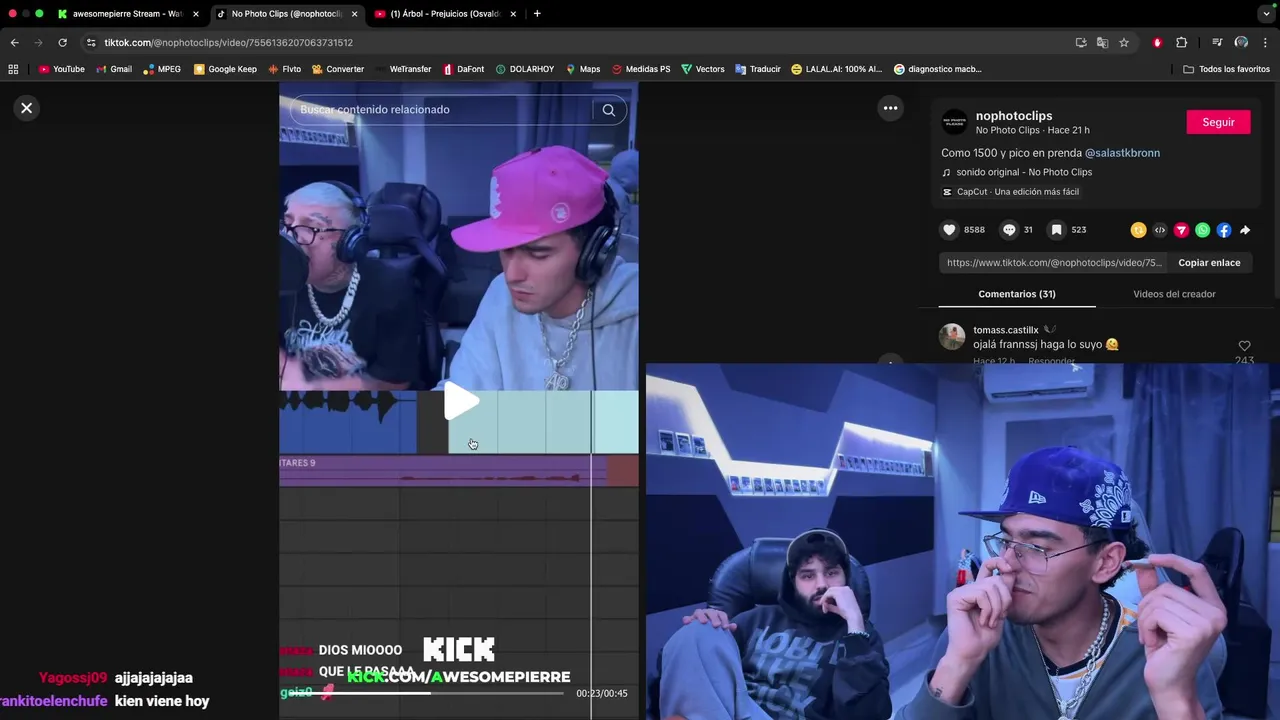
Task: Save the video with the bookmark icon
Action: click(x=1056, y=230)
